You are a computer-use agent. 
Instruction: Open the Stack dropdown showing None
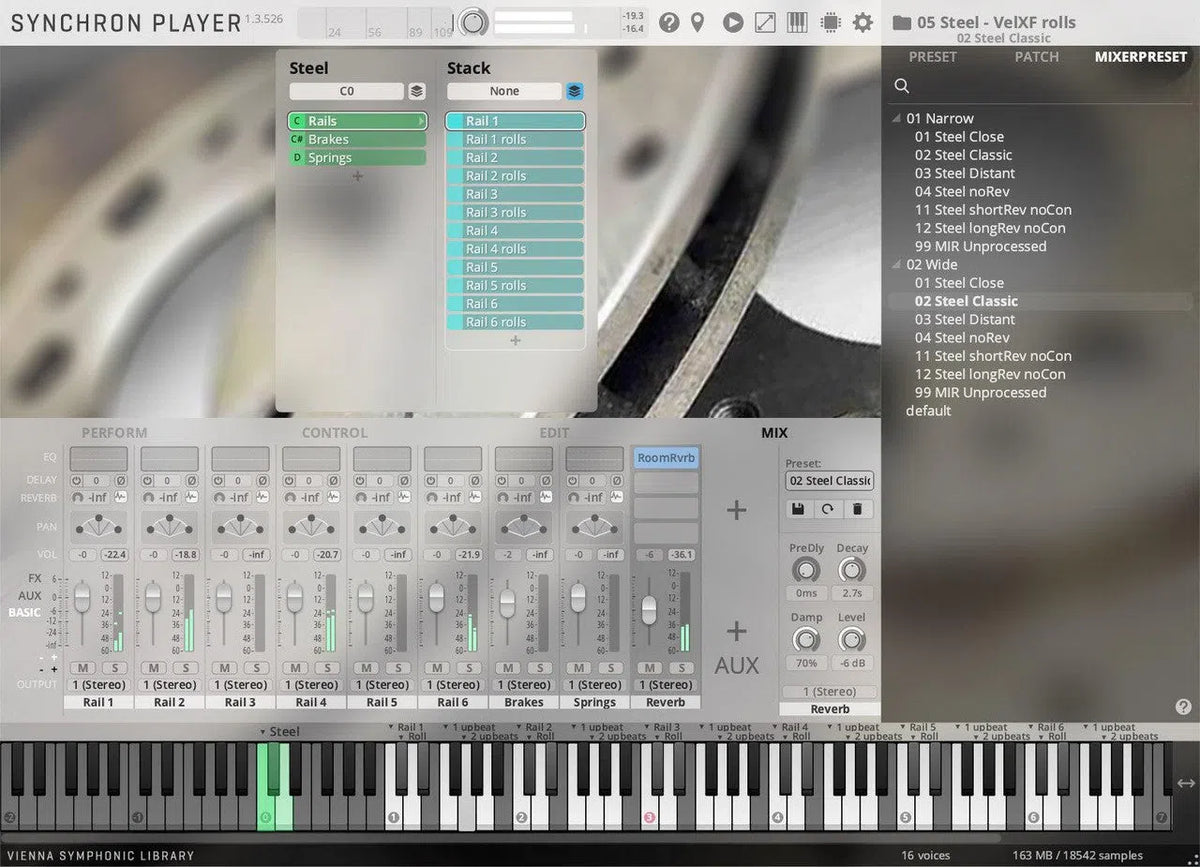506,90
